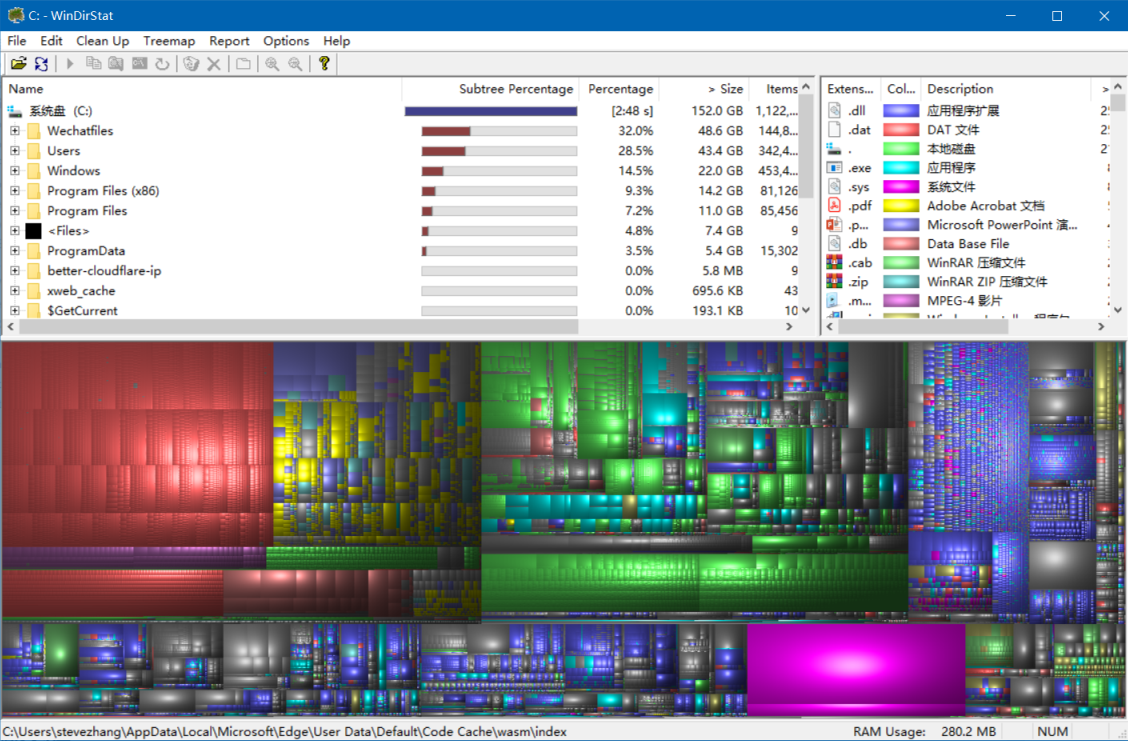Image resolution: width=1128 pixels, height=741 pixels.
Task: Expand the Program Files (x86) node
Action: tap(15, 191)
